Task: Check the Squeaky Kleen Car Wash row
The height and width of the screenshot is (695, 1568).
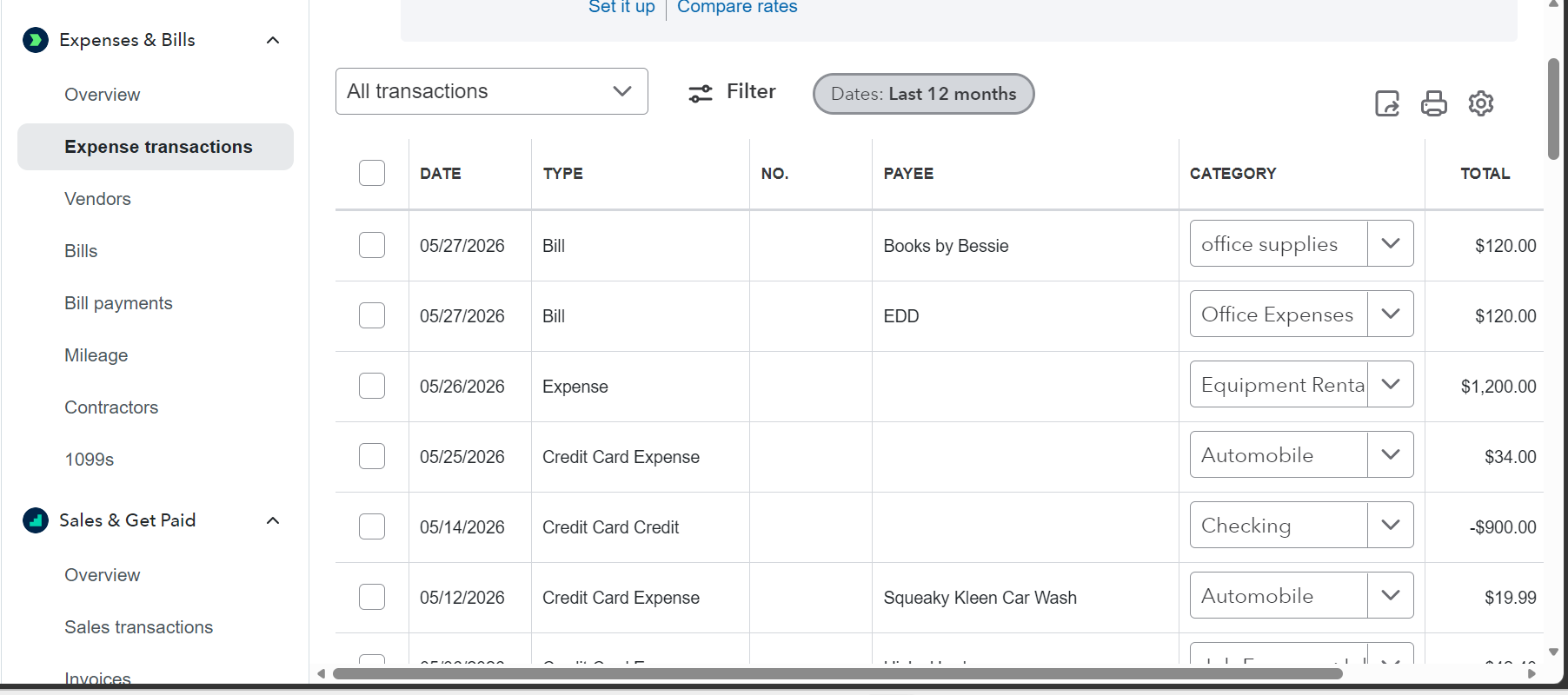Action: coord(372,597)
